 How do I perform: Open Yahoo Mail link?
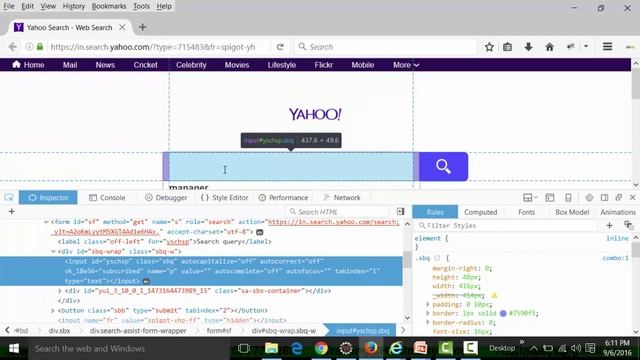(70, 65)
